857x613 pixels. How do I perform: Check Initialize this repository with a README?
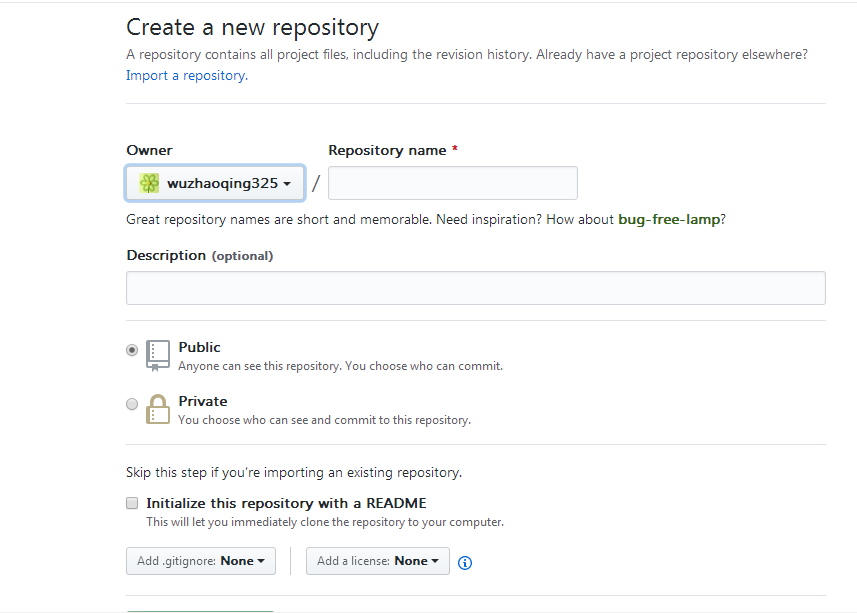point(131,503)
